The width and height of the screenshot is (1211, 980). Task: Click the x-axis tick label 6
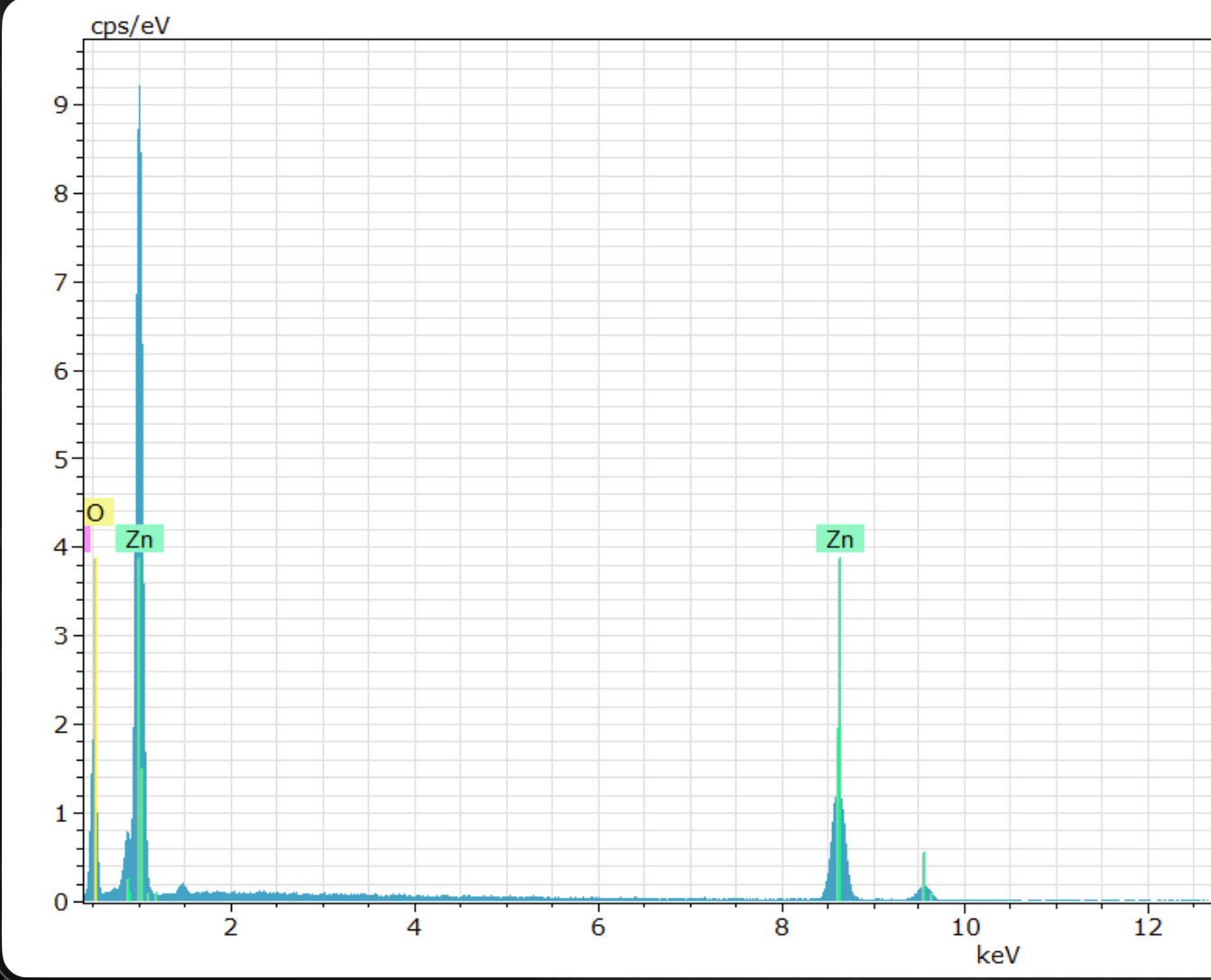(x=597, y=926)
